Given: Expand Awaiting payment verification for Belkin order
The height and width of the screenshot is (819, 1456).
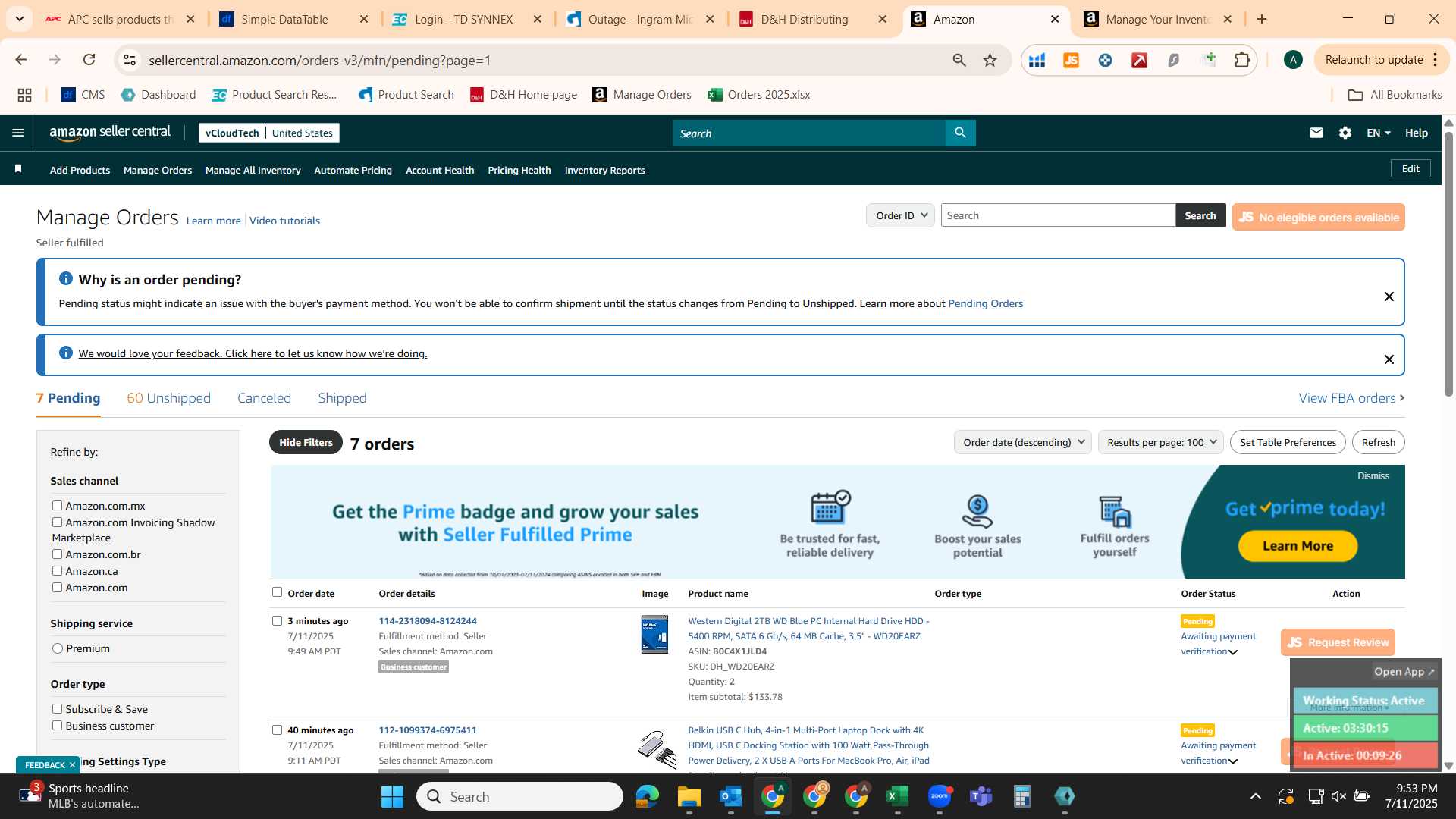Looking at the screenshot, I should click(1233, 761).
